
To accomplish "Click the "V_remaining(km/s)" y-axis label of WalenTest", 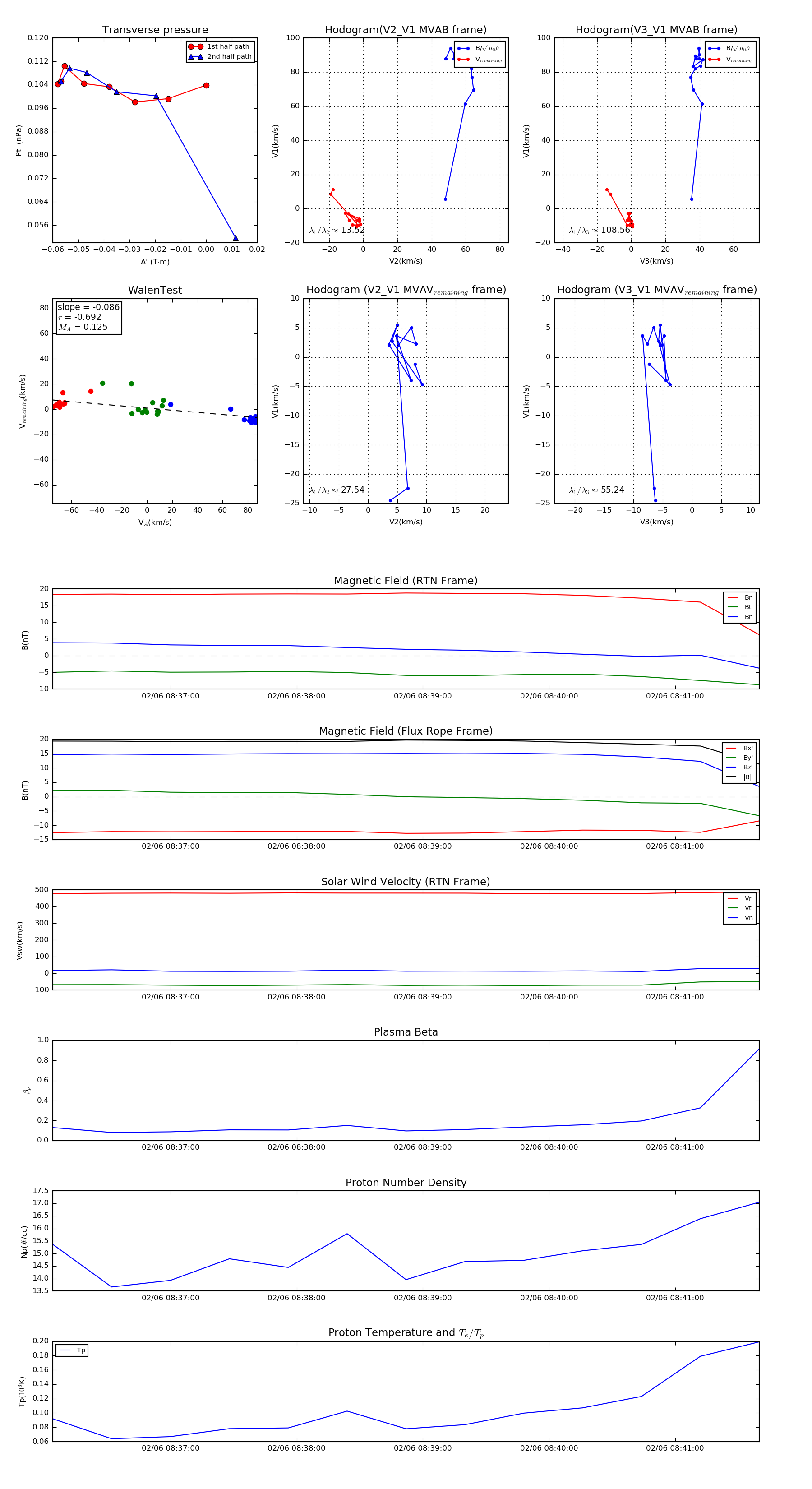I will coord(22,401).
